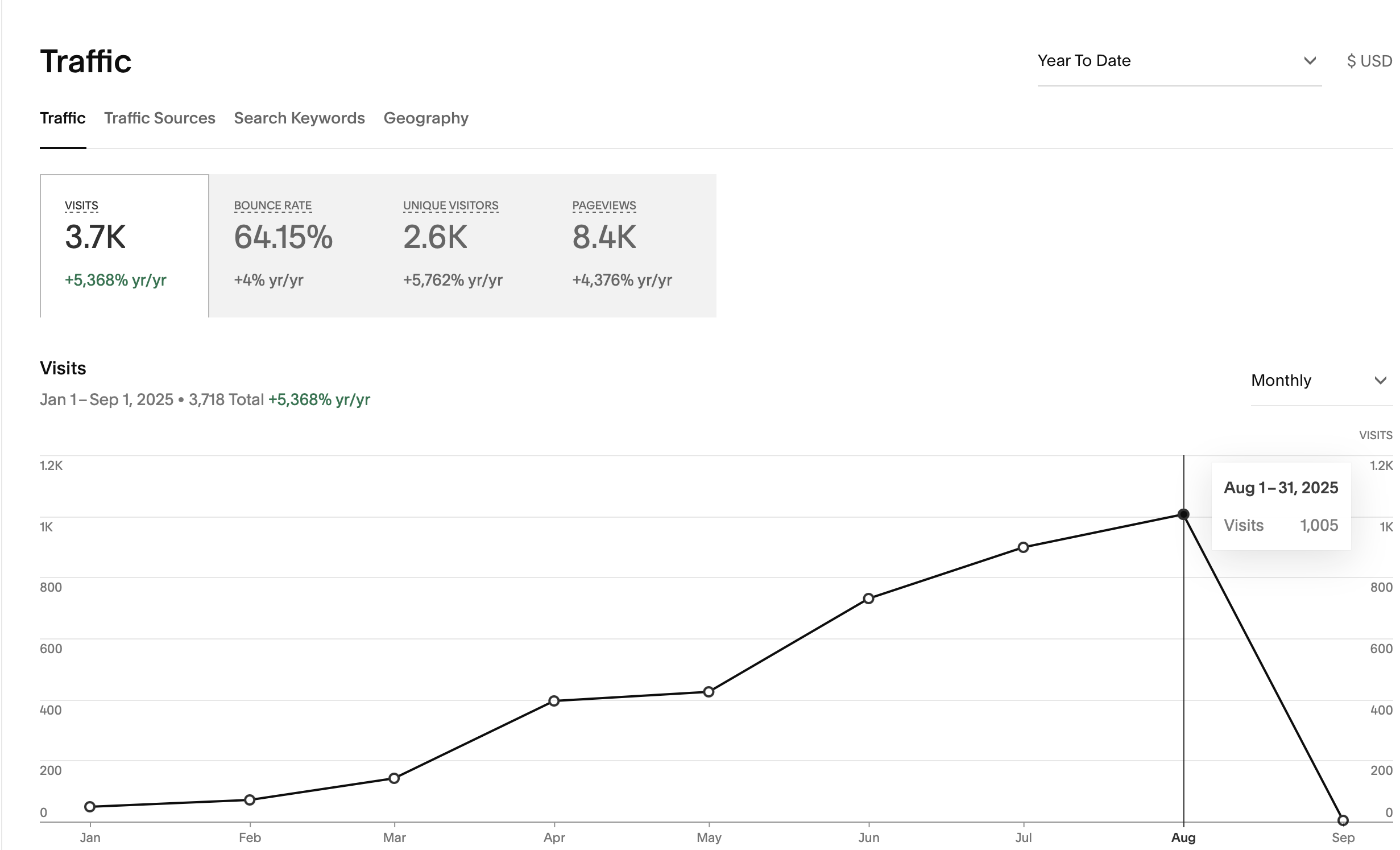This screenshot has width=1400, height=850.
Task: Select the Bounce Rate metric card
Action: [x=283, y=245]
